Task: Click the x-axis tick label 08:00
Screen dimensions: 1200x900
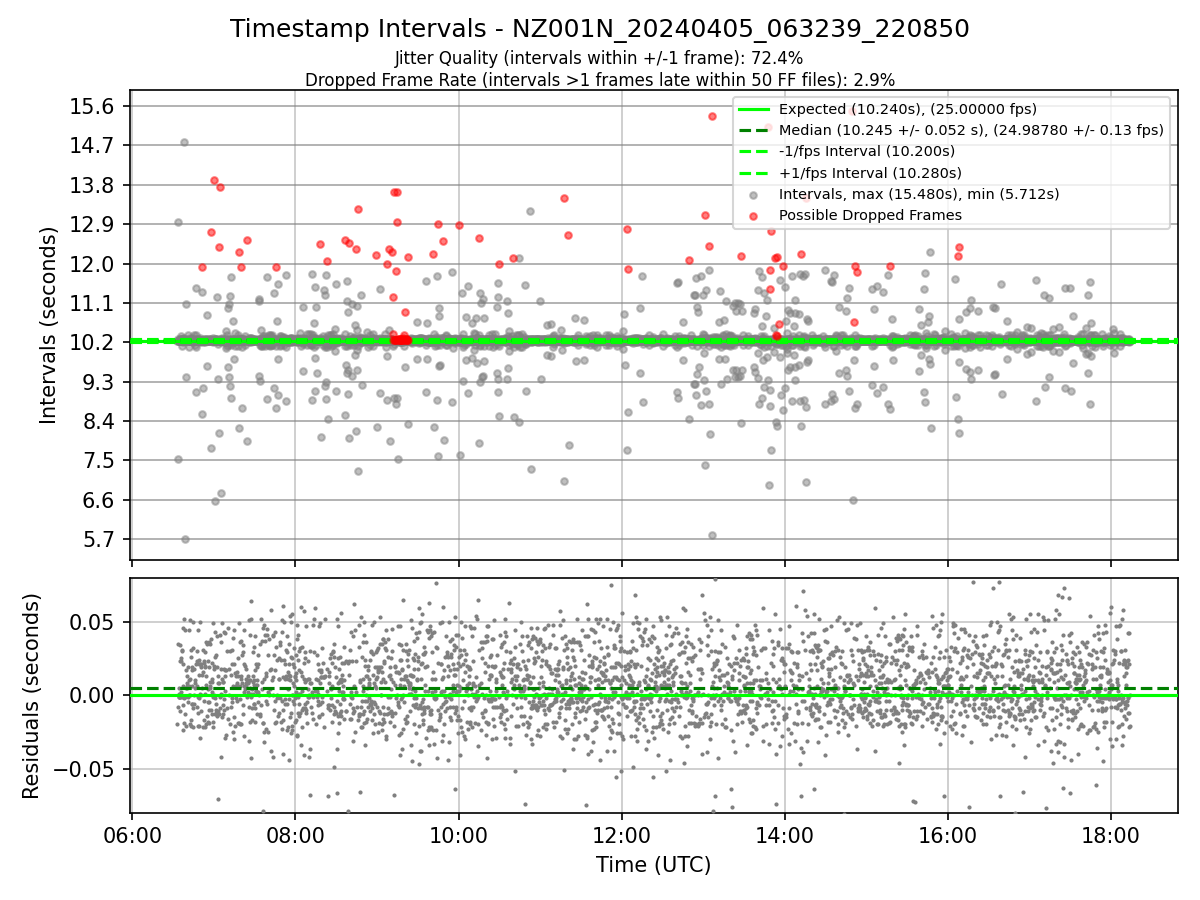Action: tap(295, 836)
